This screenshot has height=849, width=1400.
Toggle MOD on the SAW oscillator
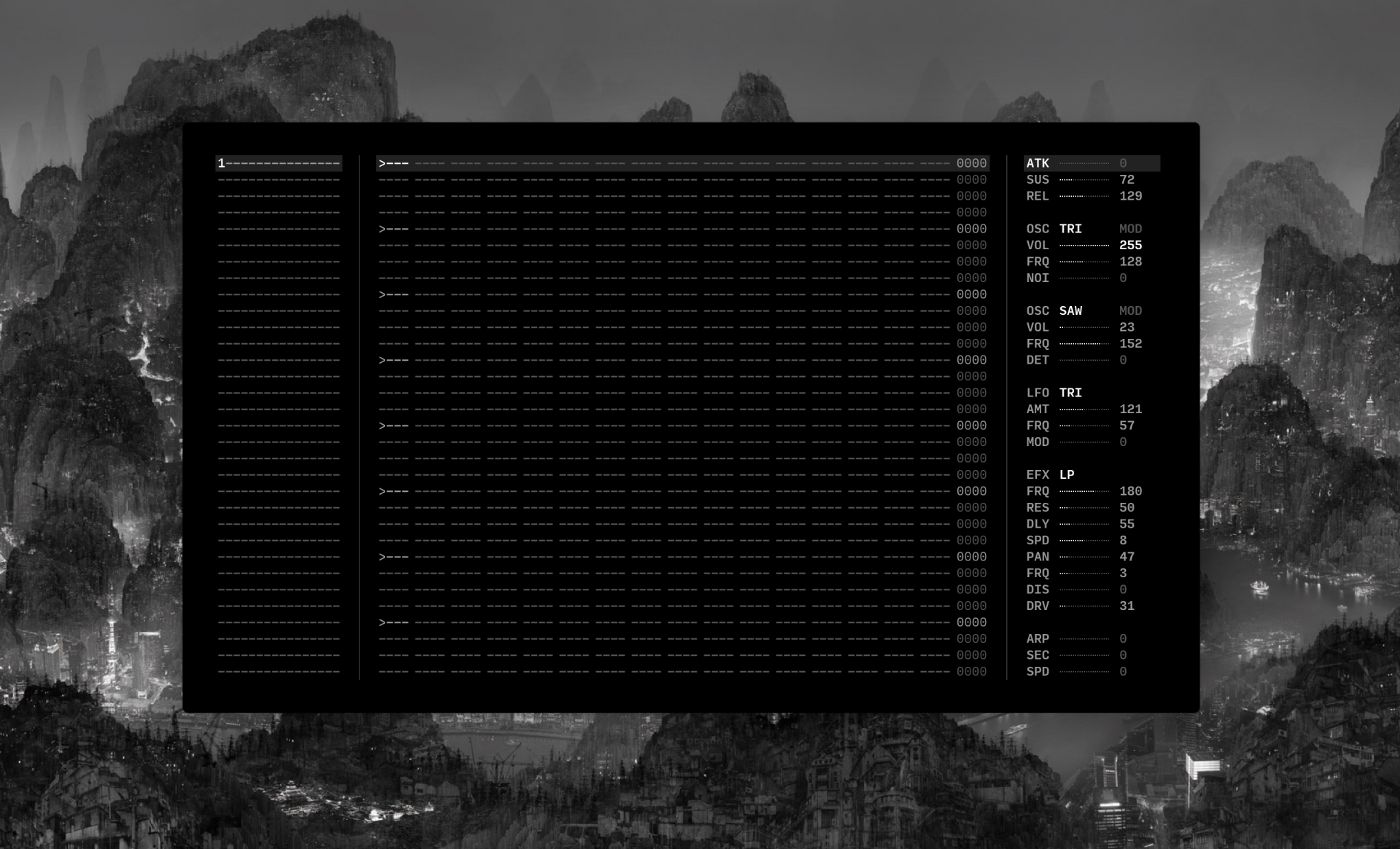(x=1130, y=311)
